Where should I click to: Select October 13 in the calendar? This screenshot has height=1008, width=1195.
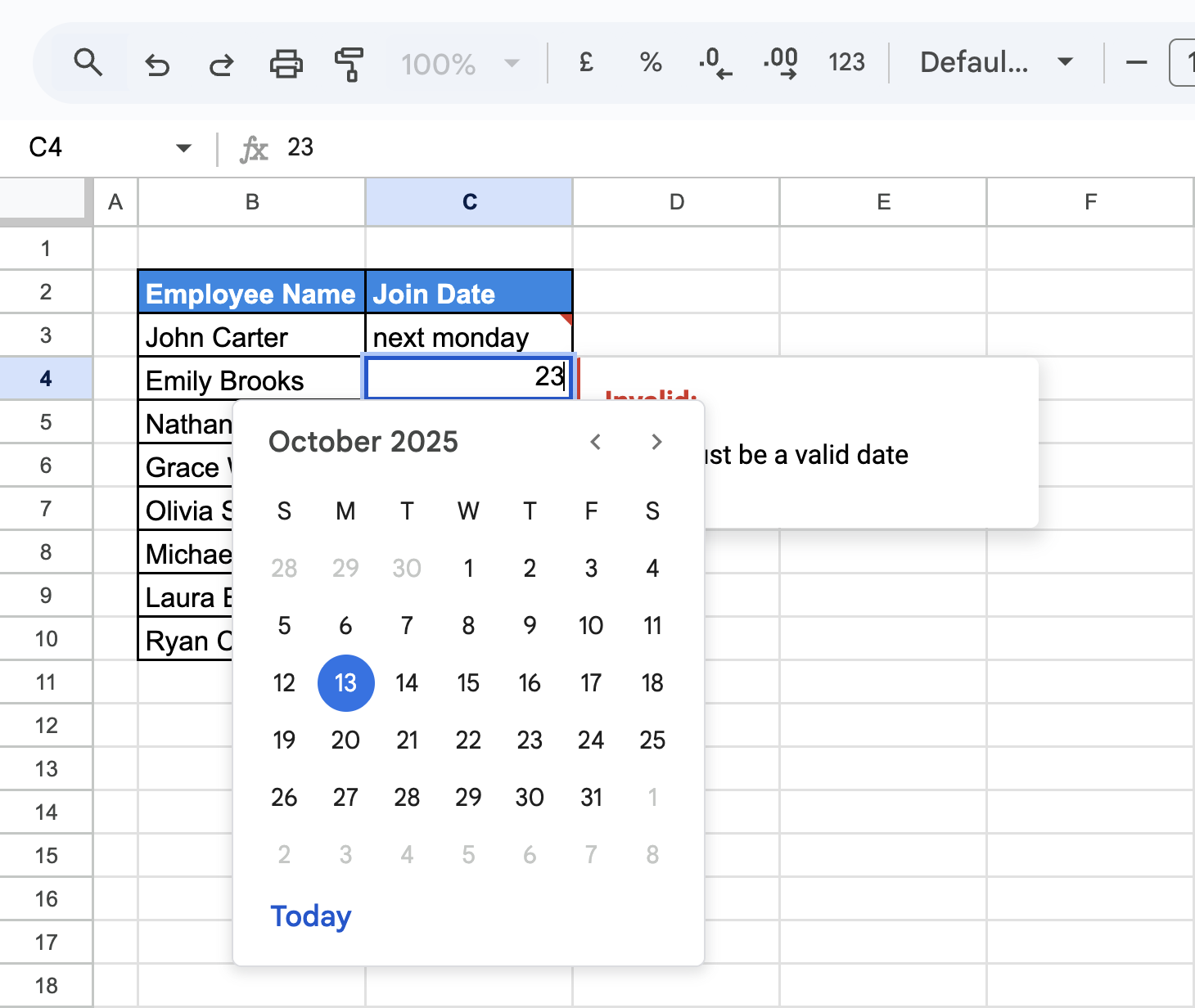[345, 682]
